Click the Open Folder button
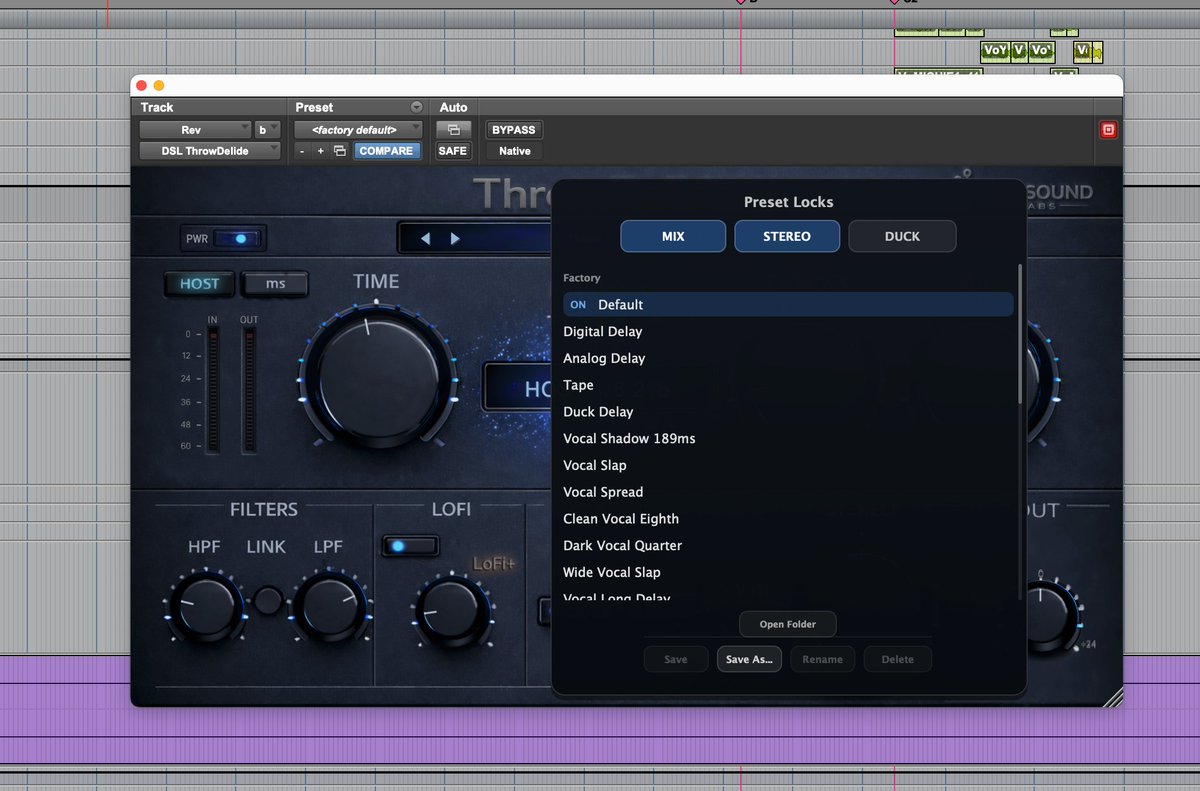 coord(788,624)
